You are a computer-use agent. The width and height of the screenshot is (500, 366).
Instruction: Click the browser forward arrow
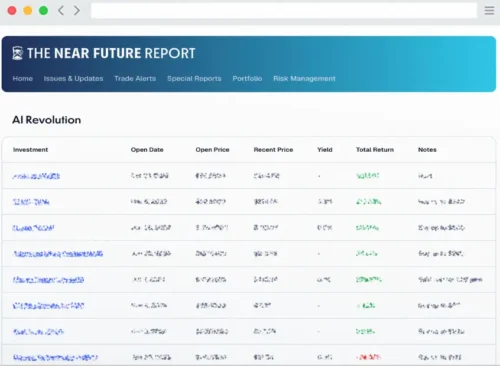[77, 11]
